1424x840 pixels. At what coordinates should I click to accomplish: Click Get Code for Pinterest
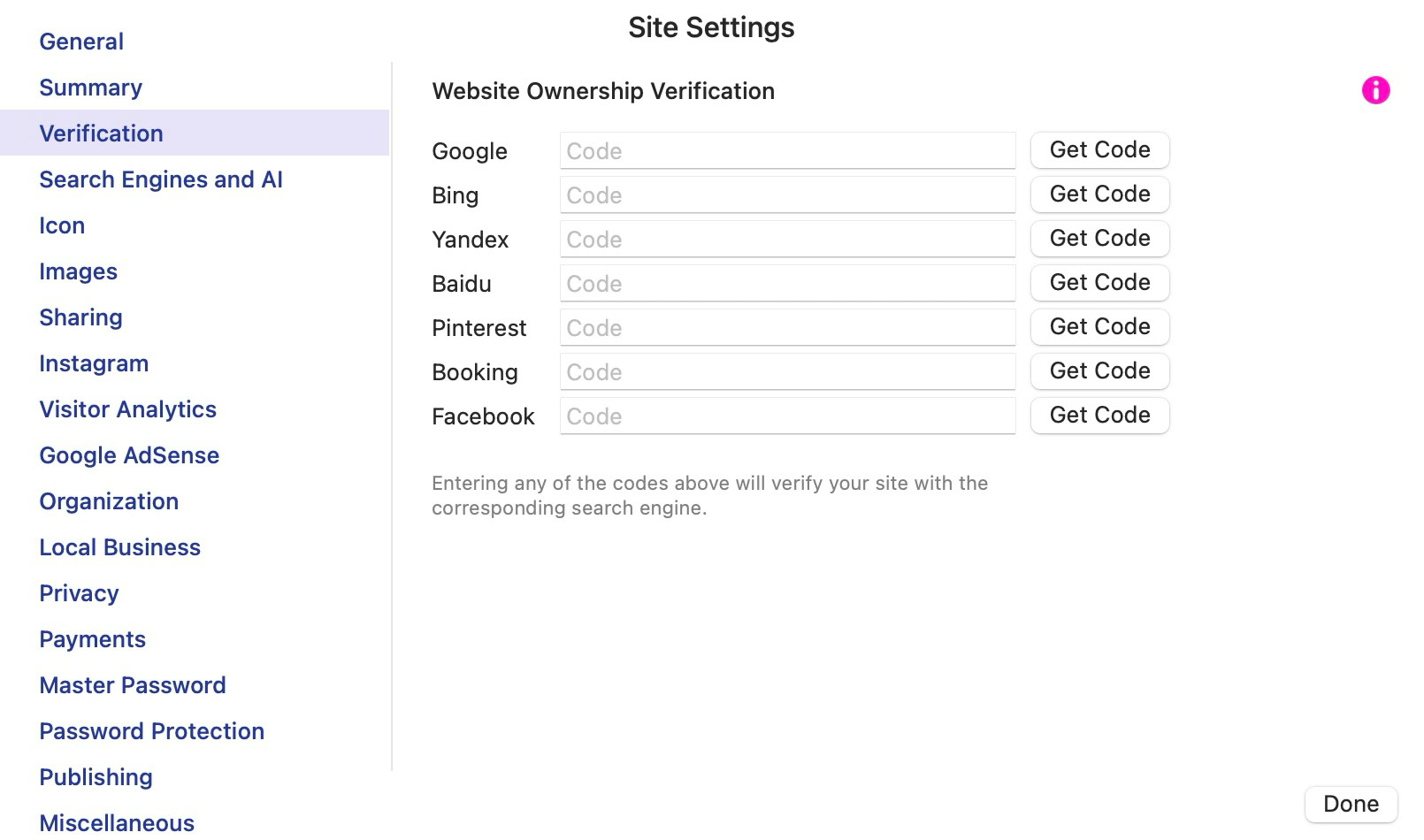click(1099, 327)
